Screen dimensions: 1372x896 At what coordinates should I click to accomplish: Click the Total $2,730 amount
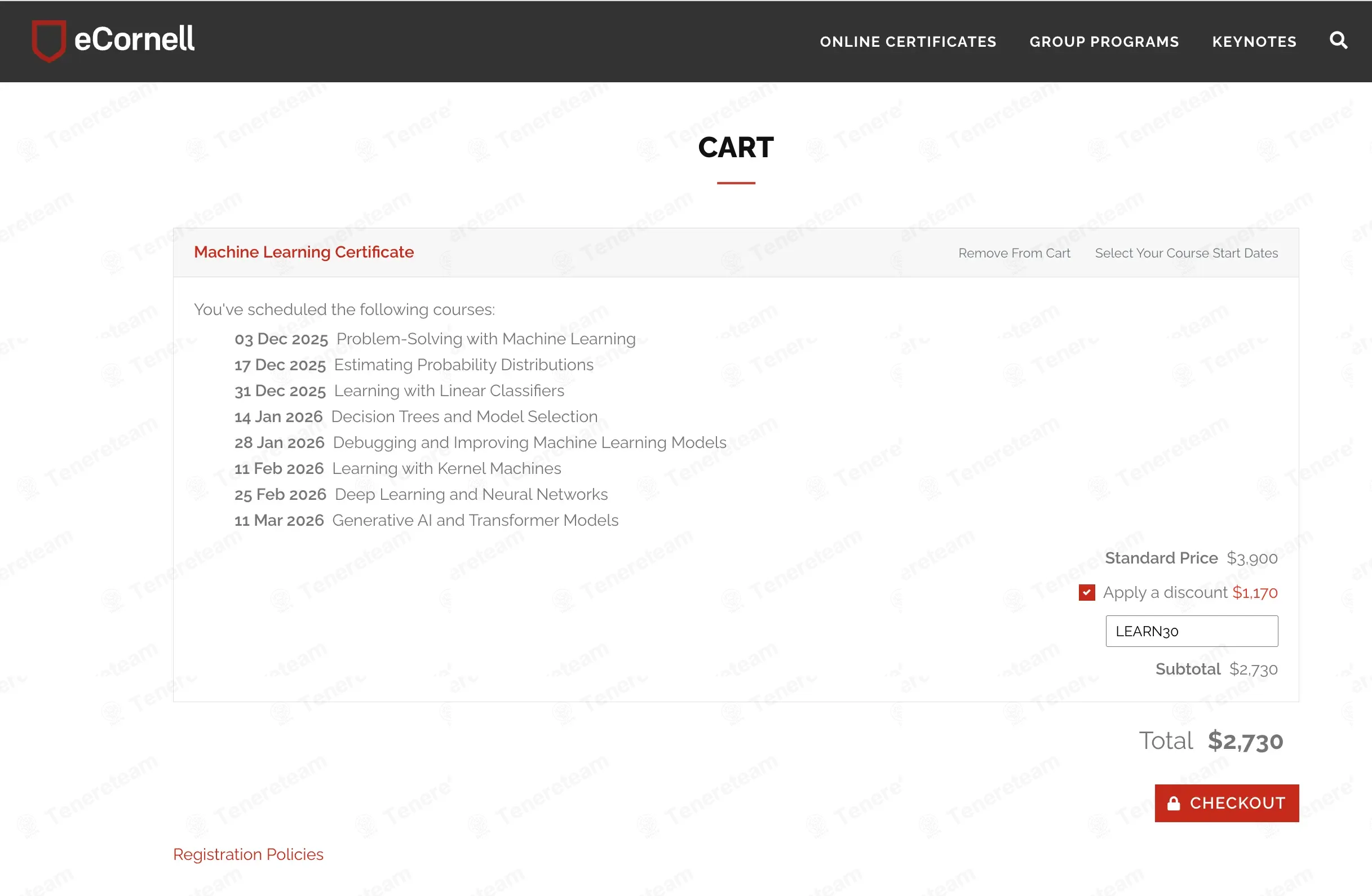point(1245,741)
